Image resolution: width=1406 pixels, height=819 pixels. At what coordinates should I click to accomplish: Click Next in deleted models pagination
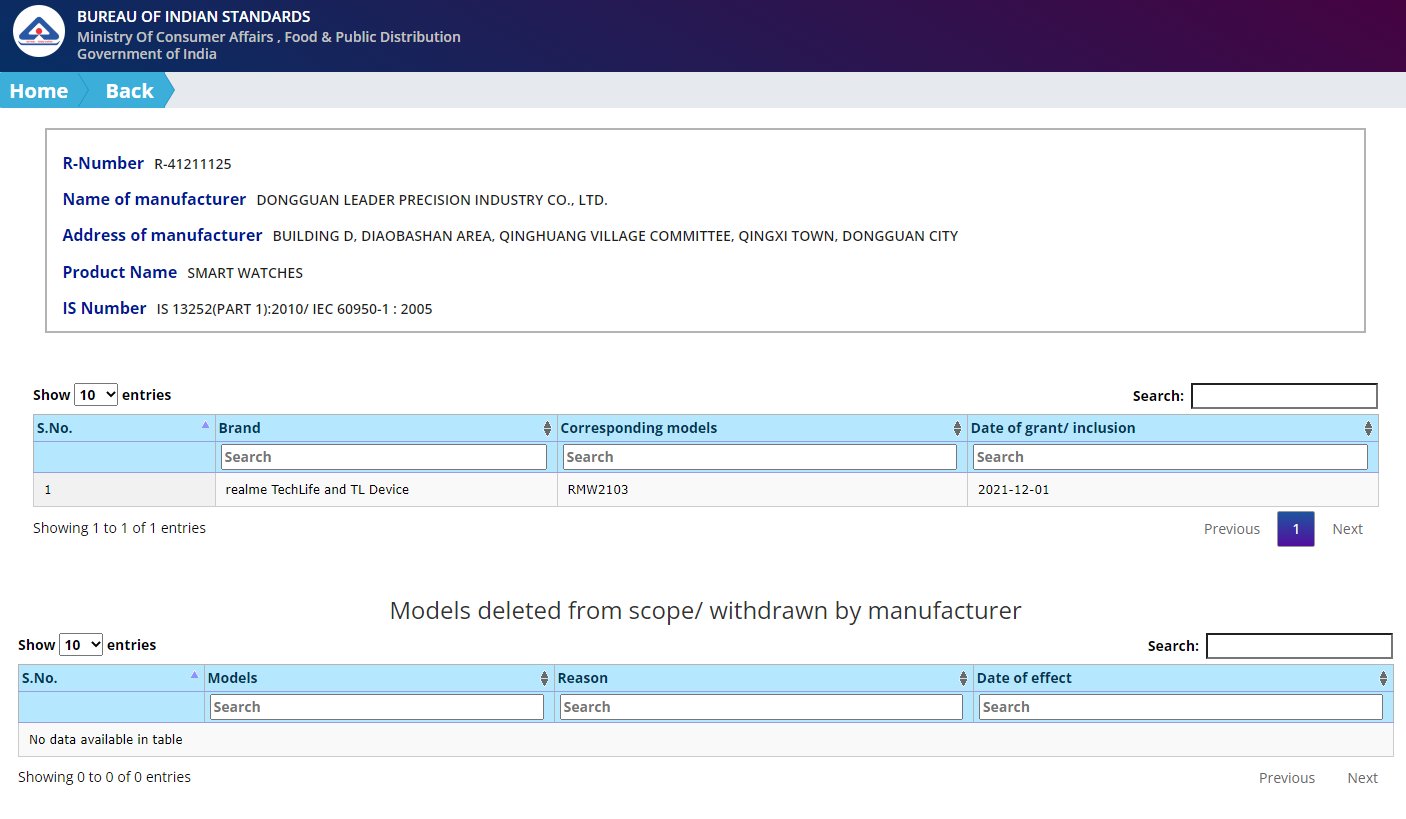1362,778
